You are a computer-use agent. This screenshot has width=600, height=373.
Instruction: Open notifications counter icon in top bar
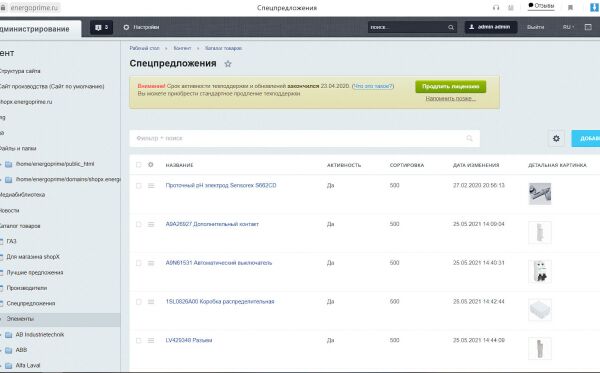[101, 27]
